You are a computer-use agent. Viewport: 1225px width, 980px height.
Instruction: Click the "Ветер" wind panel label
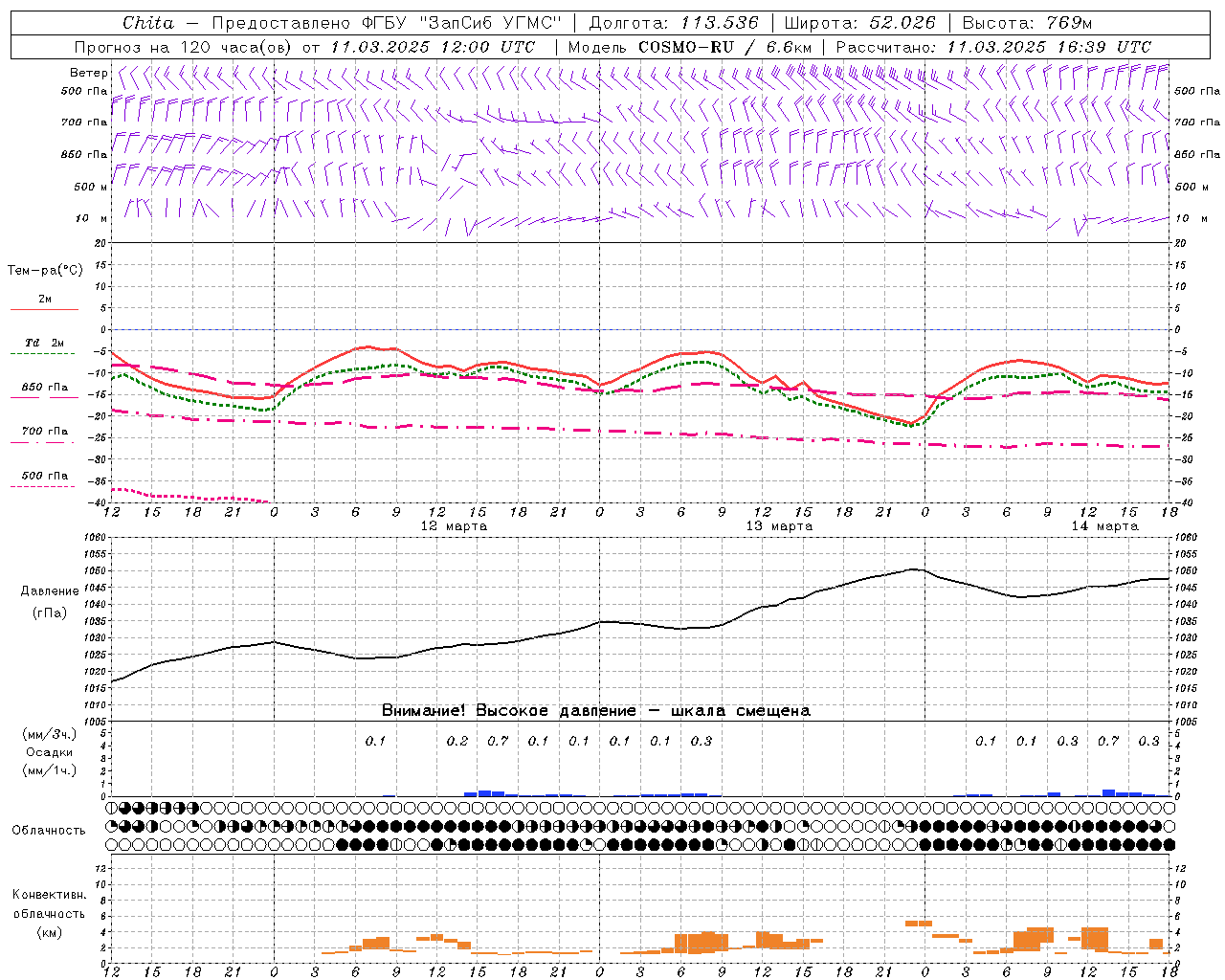[x=89, y=73]
